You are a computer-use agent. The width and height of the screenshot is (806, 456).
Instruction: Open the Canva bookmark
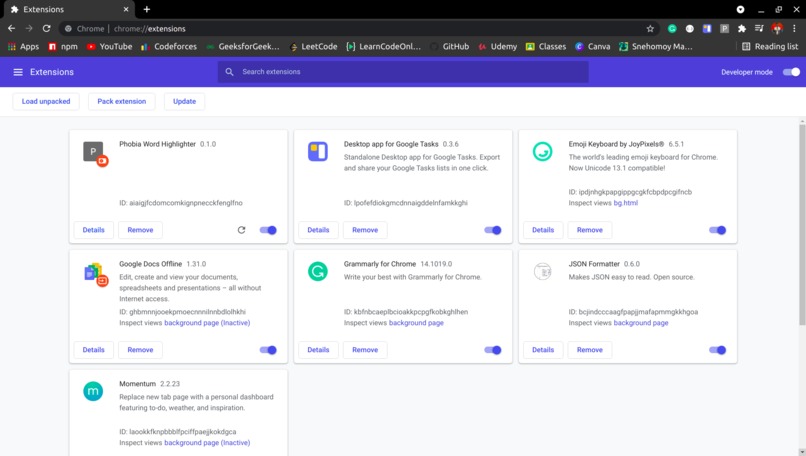click(593, 46)
